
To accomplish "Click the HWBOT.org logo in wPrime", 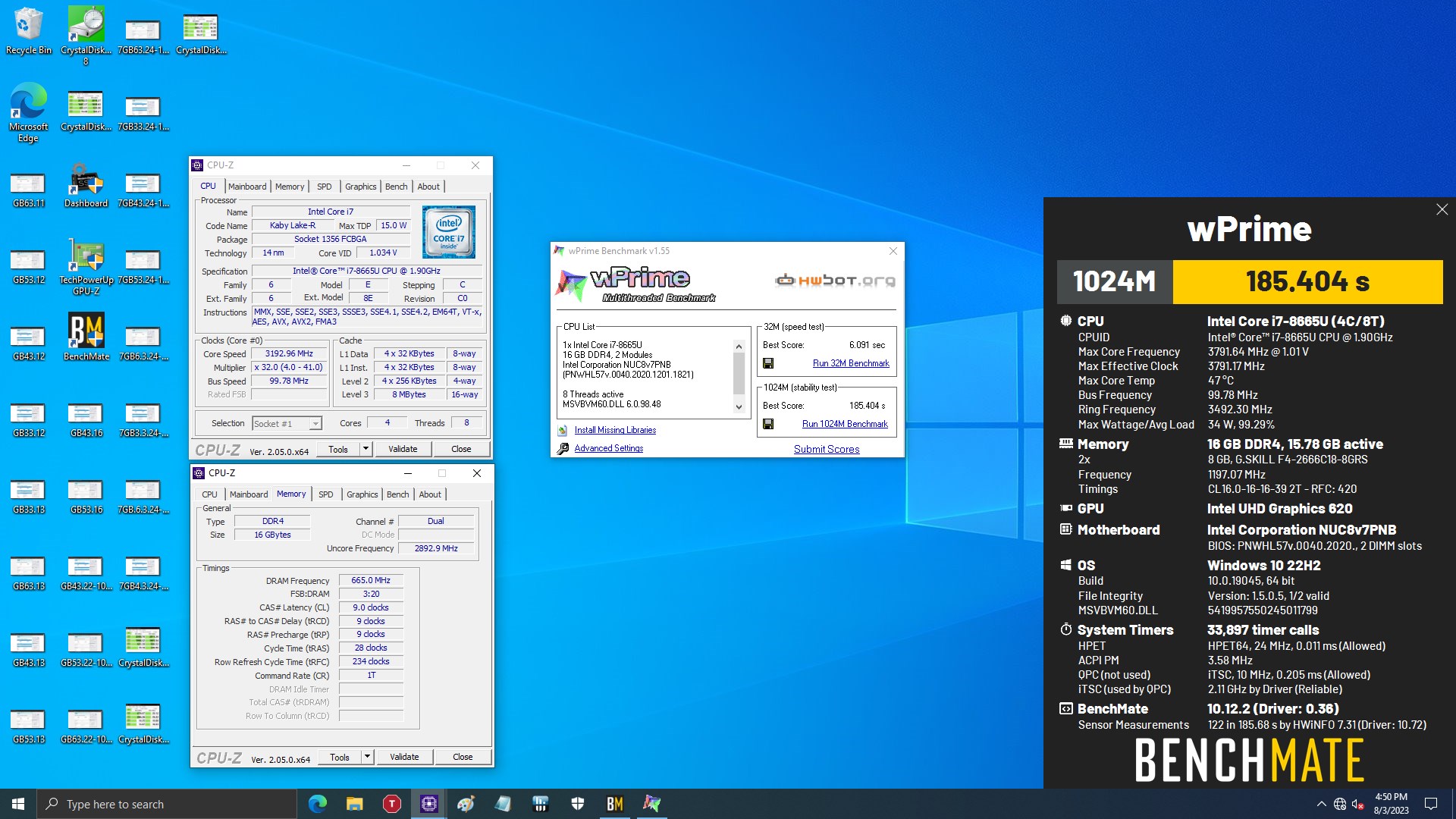I will pyautogui.click(x=835, y=281).
